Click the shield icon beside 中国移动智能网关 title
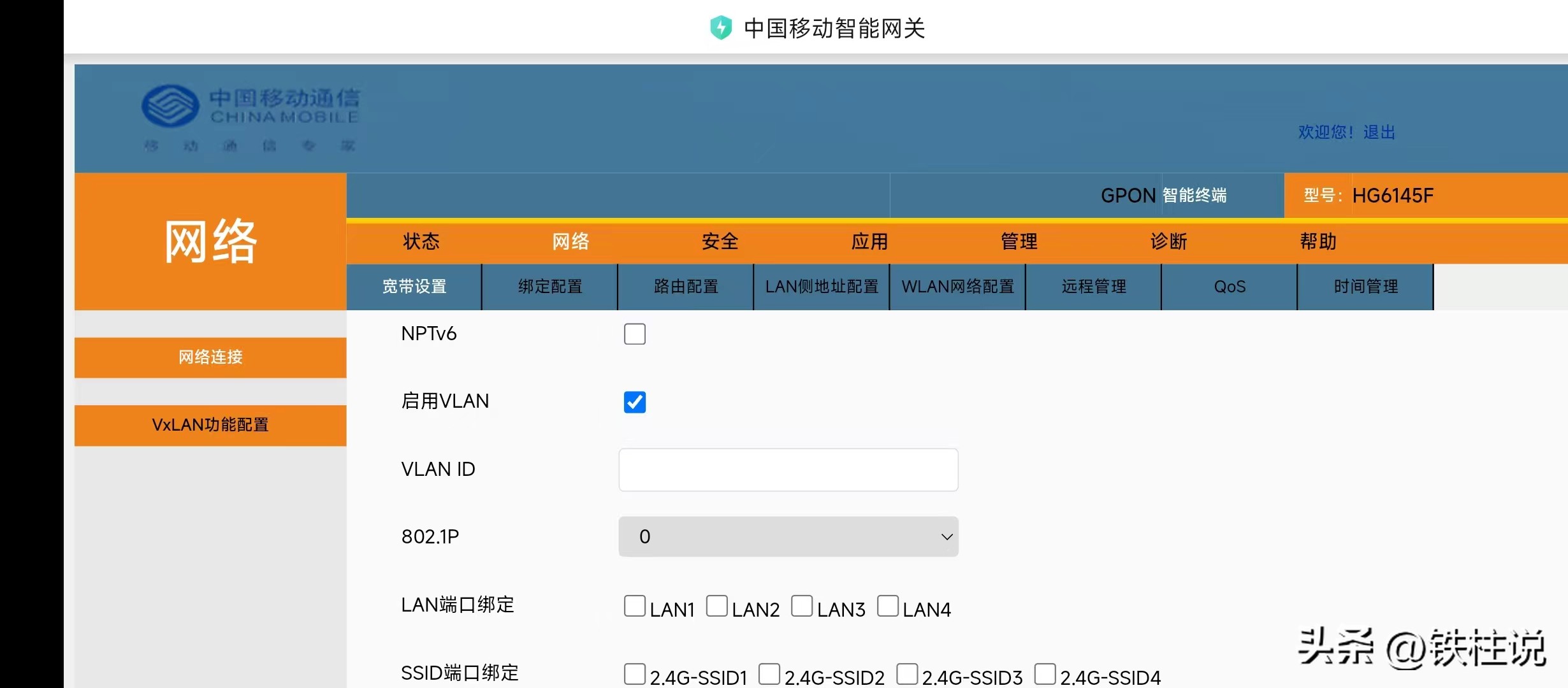This screenshot has width=1568, height=688. (x=721, y=27)
